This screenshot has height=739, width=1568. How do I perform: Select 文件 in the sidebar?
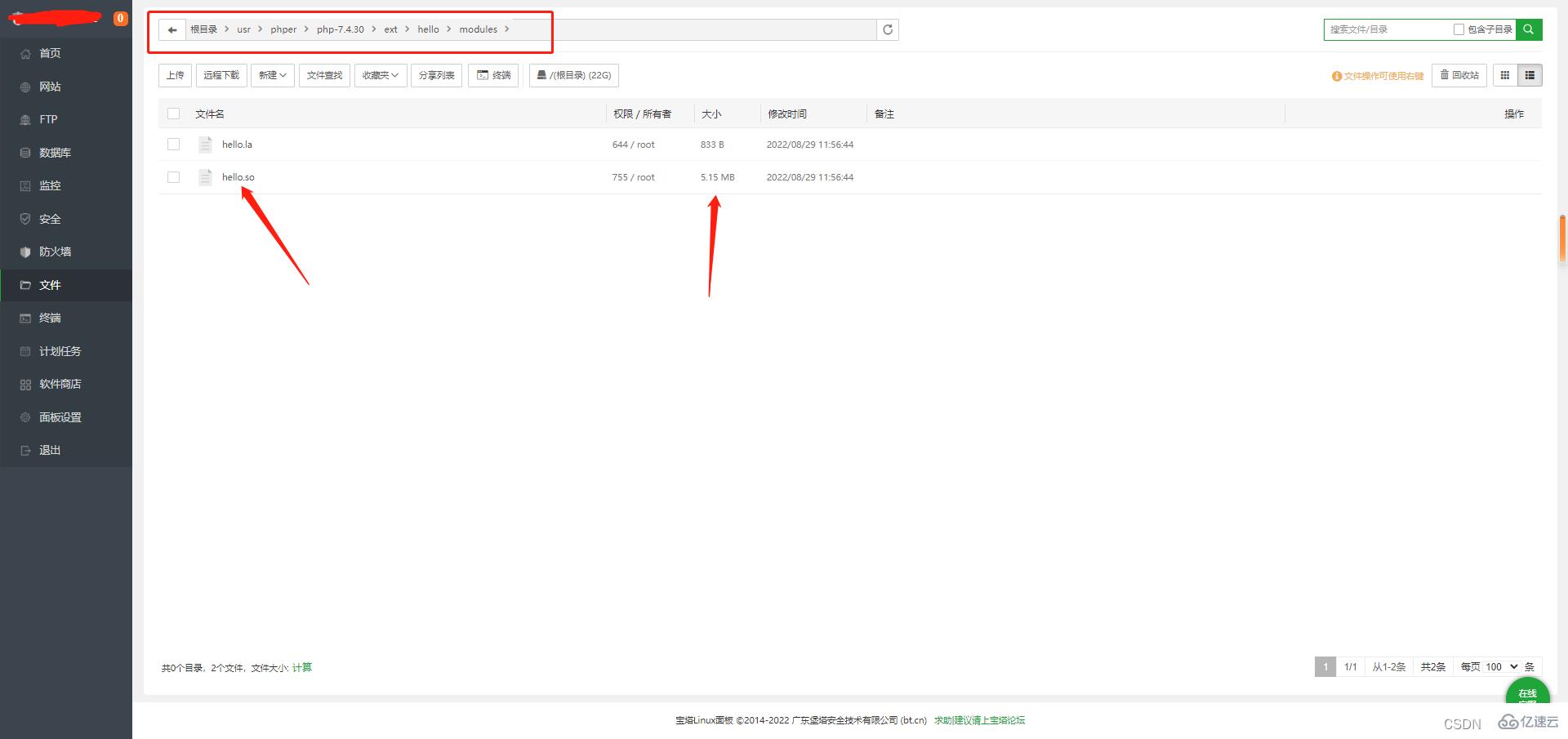pos(66,285)
